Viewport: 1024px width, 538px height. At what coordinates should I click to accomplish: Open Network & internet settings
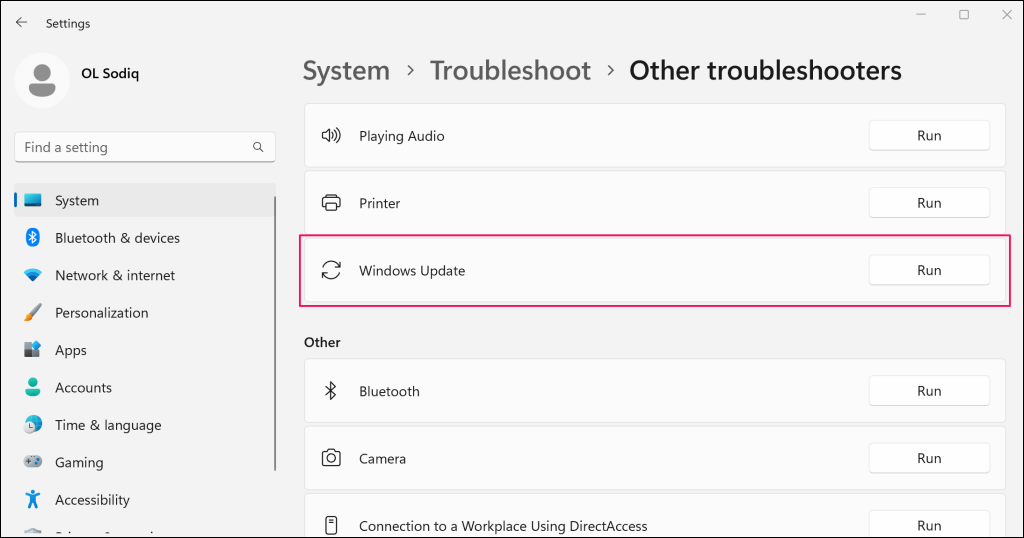click(115, 275)
